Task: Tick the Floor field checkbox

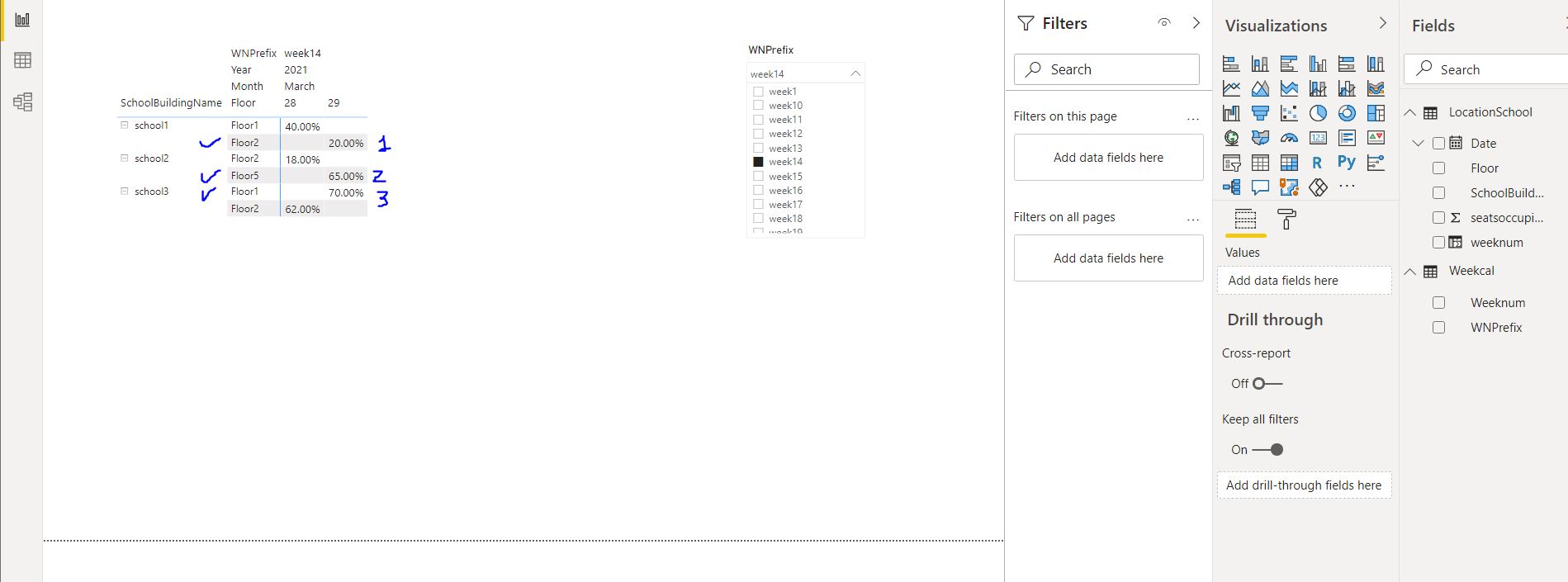Action: click(x=1438, y=168)
